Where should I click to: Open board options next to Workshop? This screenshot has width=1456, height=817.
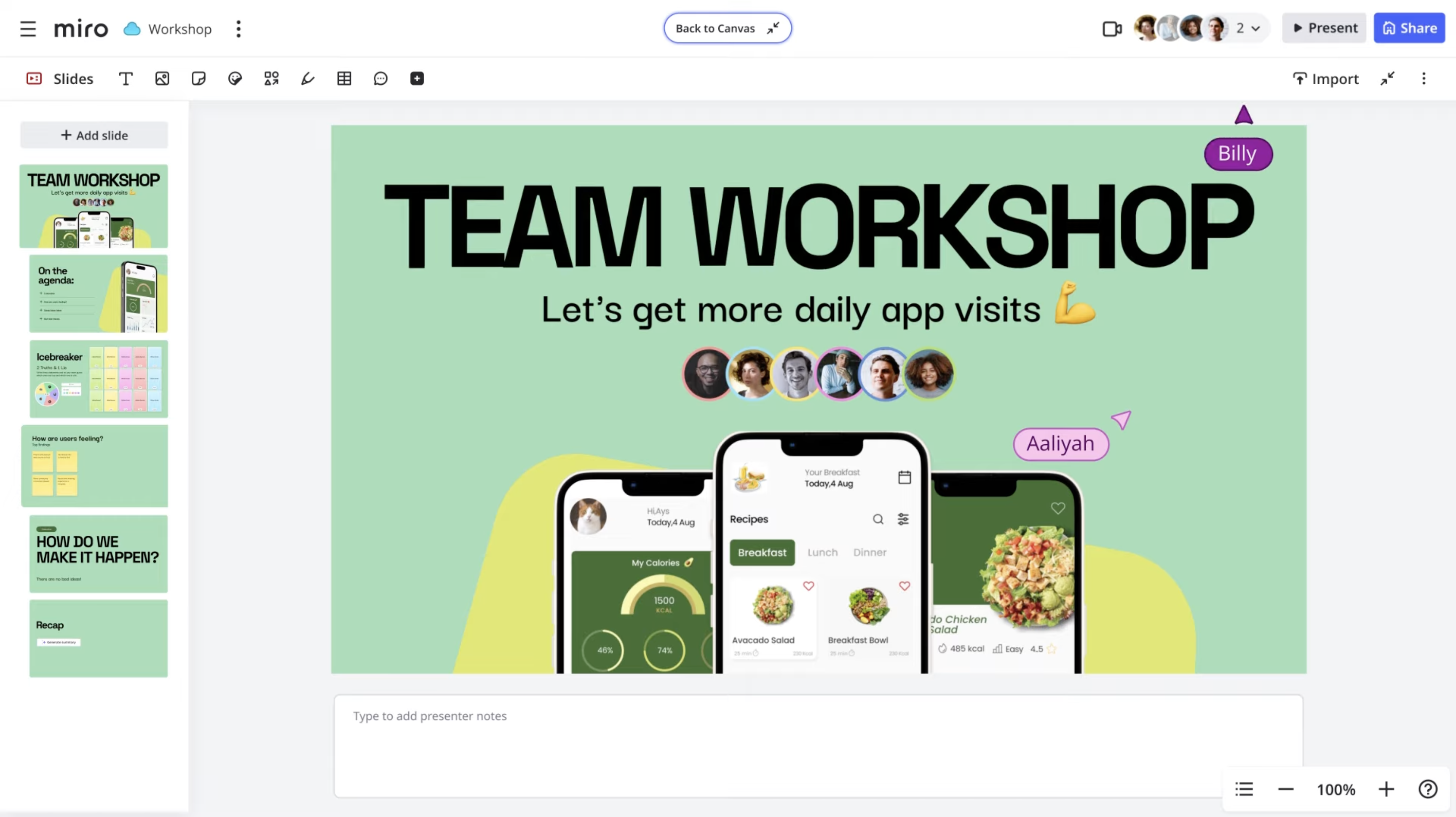coord(238,28)
